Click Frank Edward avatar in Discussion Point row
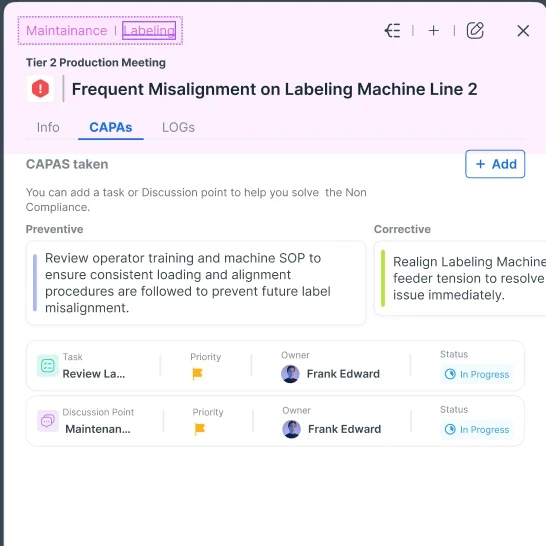The image size is (546, 546). coord(291,429)
